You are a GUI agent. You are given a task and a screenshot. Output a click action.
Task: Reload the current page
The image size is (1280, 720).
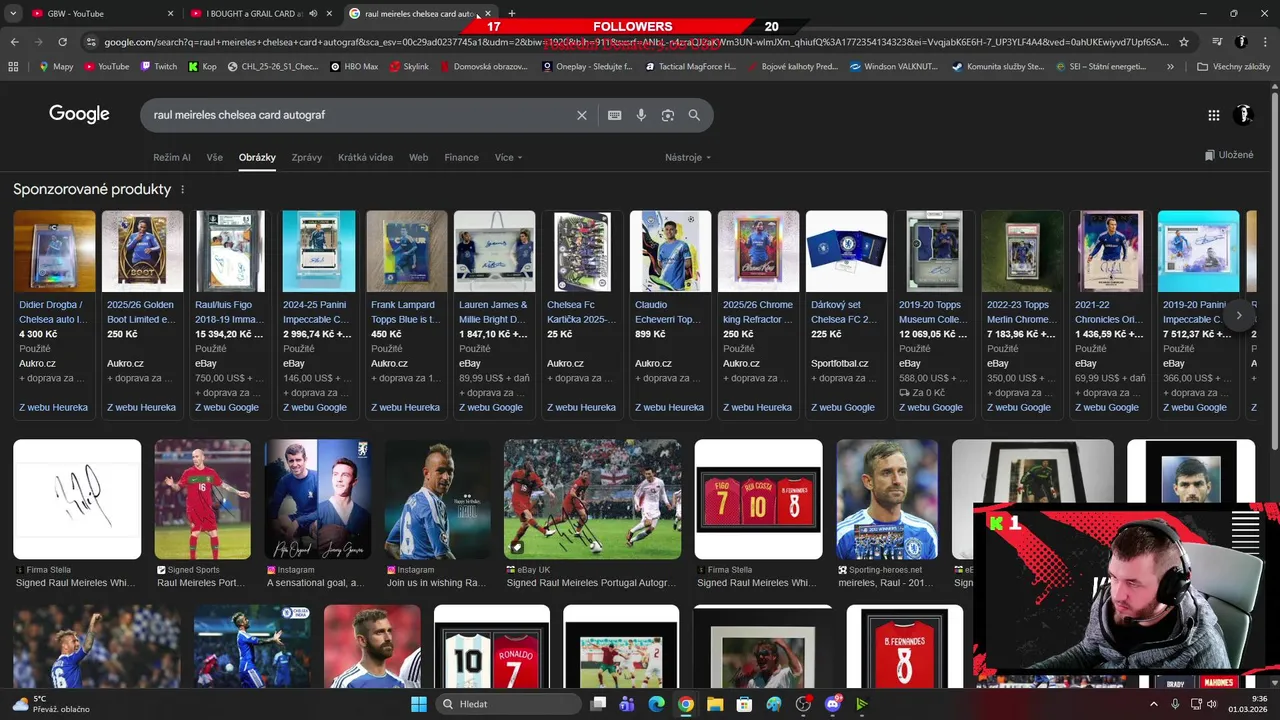pos(62,42)
